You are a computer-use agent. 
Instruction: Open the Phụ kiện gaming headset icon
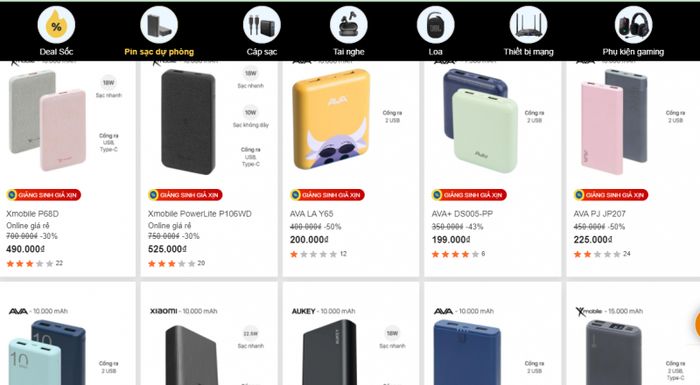(x=633, y=25)
